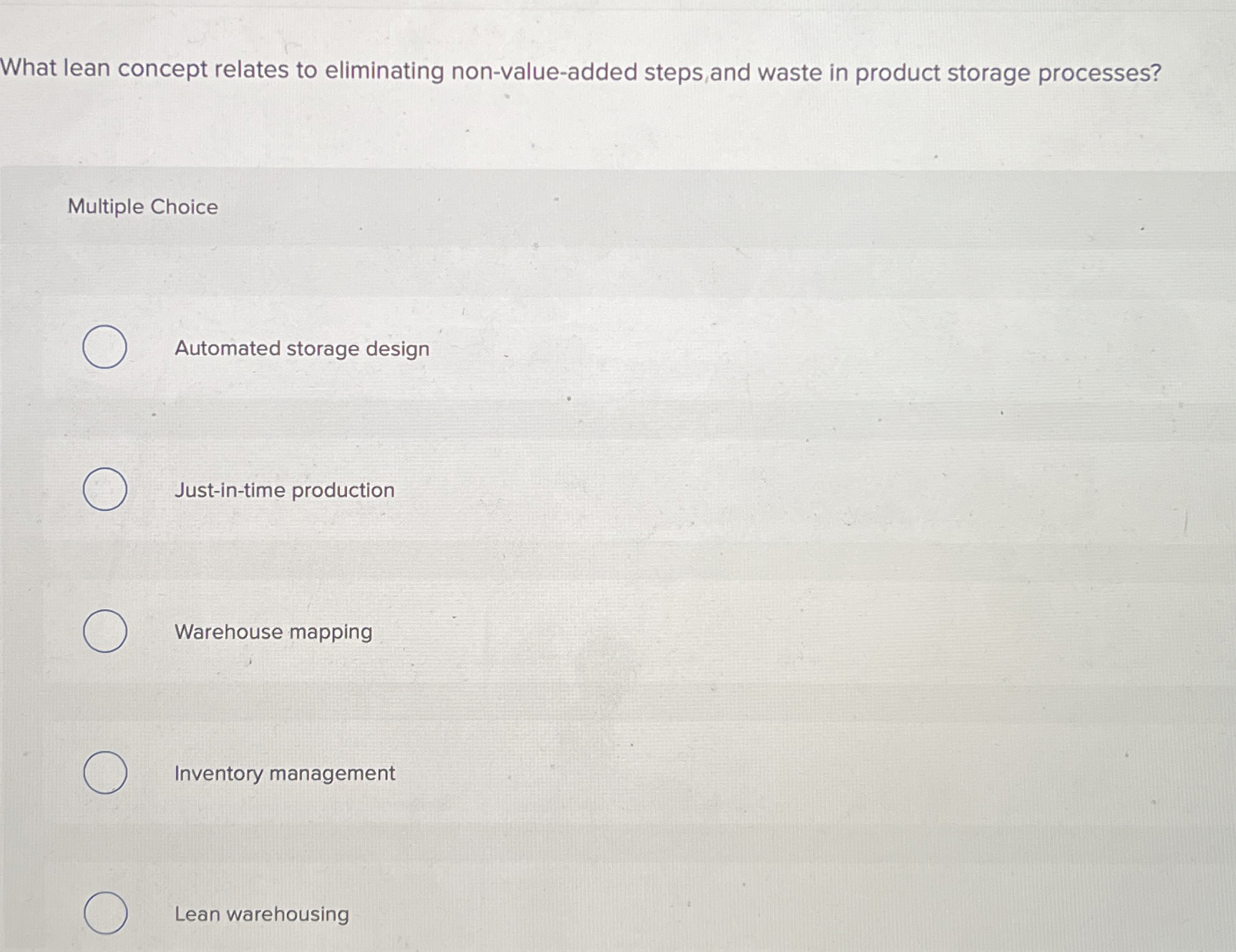Choose the Just-in-time production answer text
Screen dimensions: 1236x952
coord(283,490)
